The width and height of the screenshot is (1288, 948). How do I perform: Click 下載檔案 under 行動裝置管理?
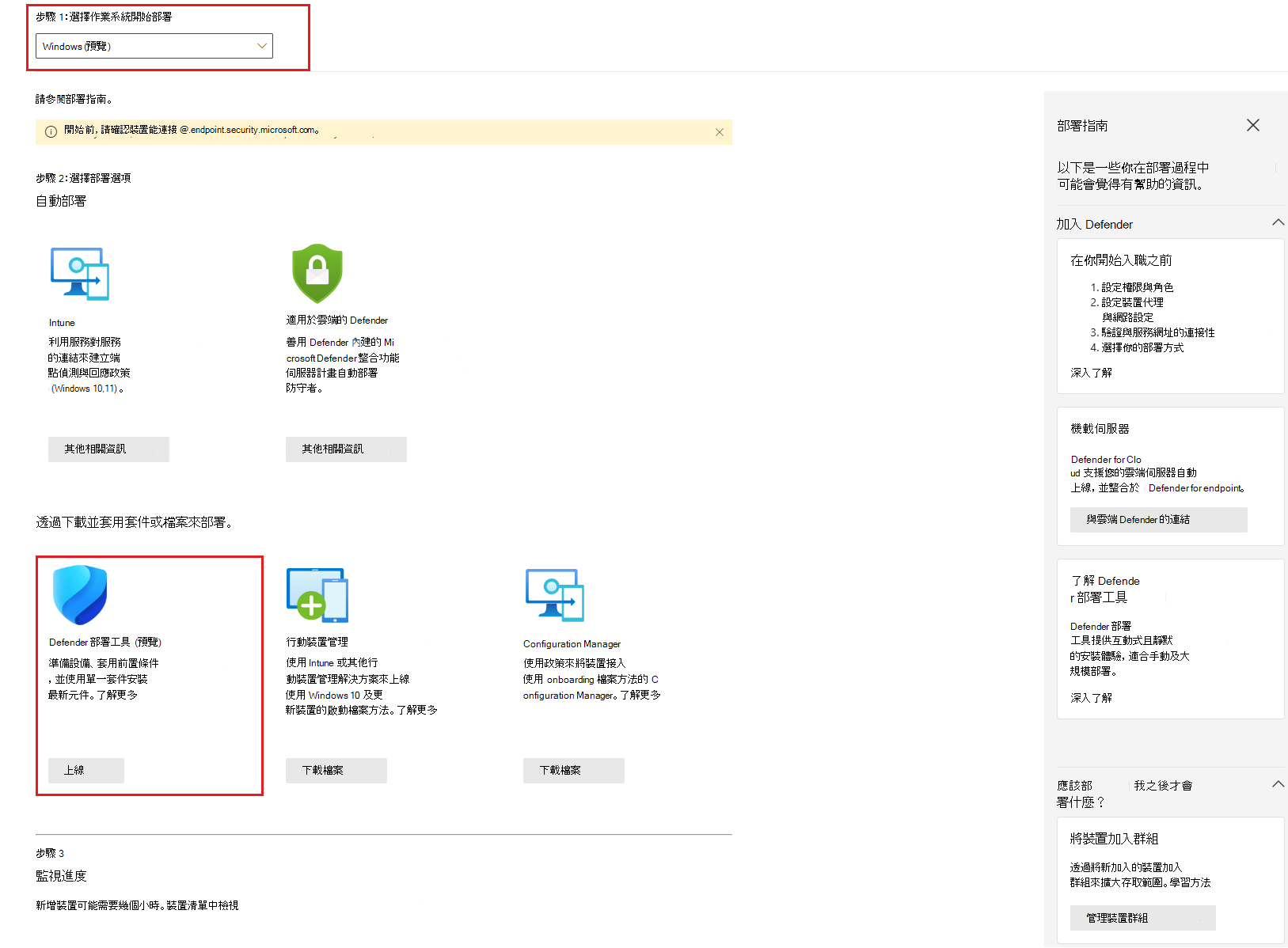tap(336, 771)
